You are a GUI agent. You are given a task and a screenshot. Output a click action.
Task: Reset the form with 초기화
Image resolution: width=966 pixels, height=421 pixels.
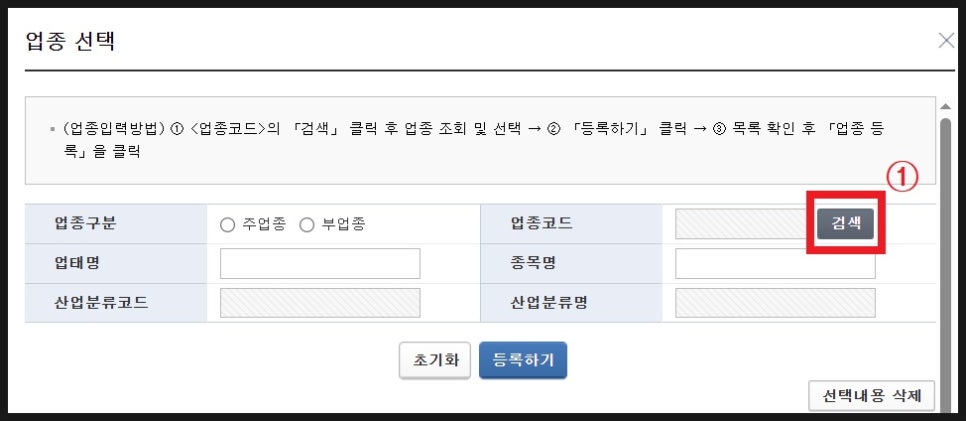435,360
